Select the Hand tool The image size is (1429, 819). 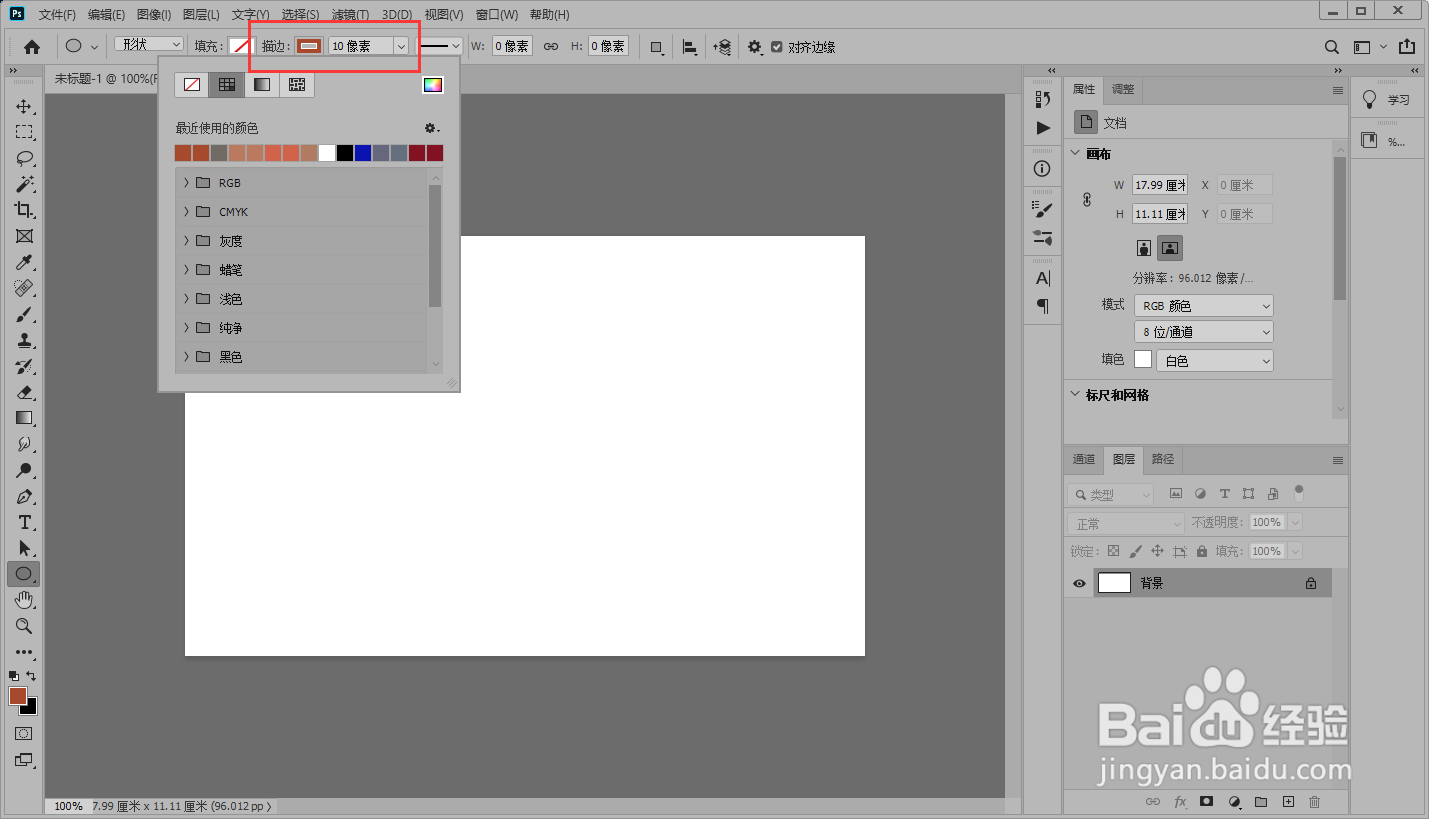(24, 600)
